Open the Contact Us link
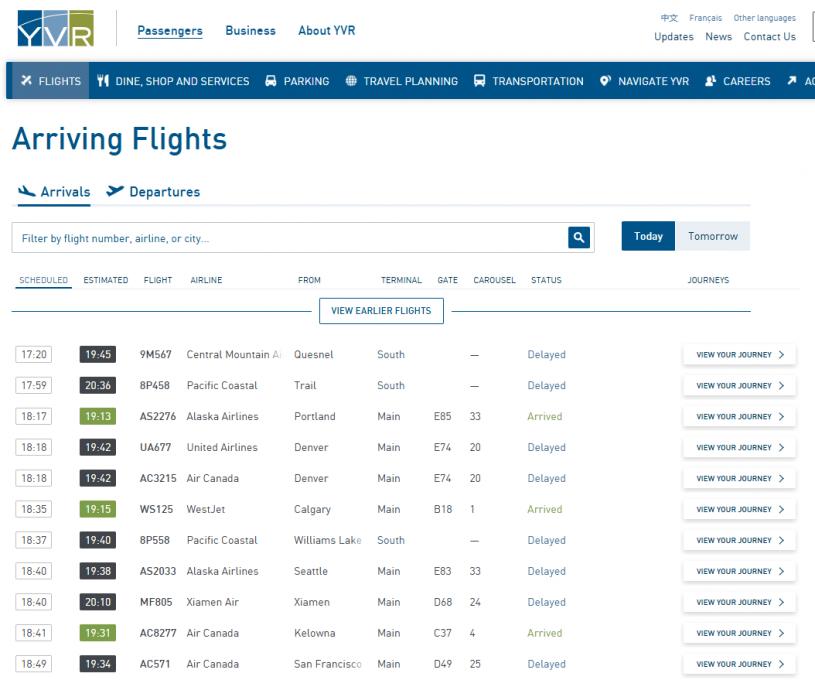815x680 pixels. (x=769, y=37)
